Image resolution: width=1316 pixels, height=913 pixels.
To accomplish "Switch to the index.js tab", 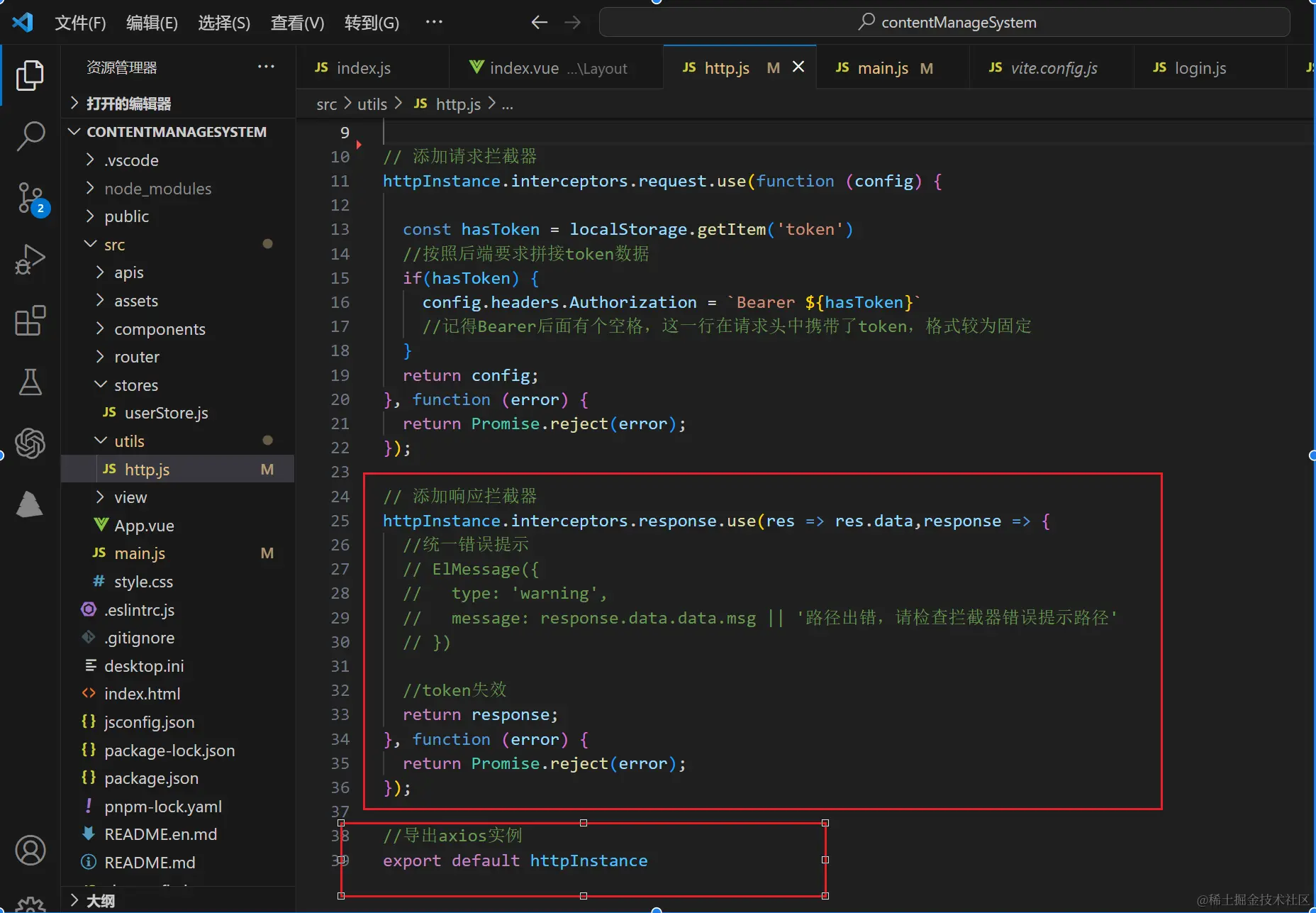I will click(372, 67).
